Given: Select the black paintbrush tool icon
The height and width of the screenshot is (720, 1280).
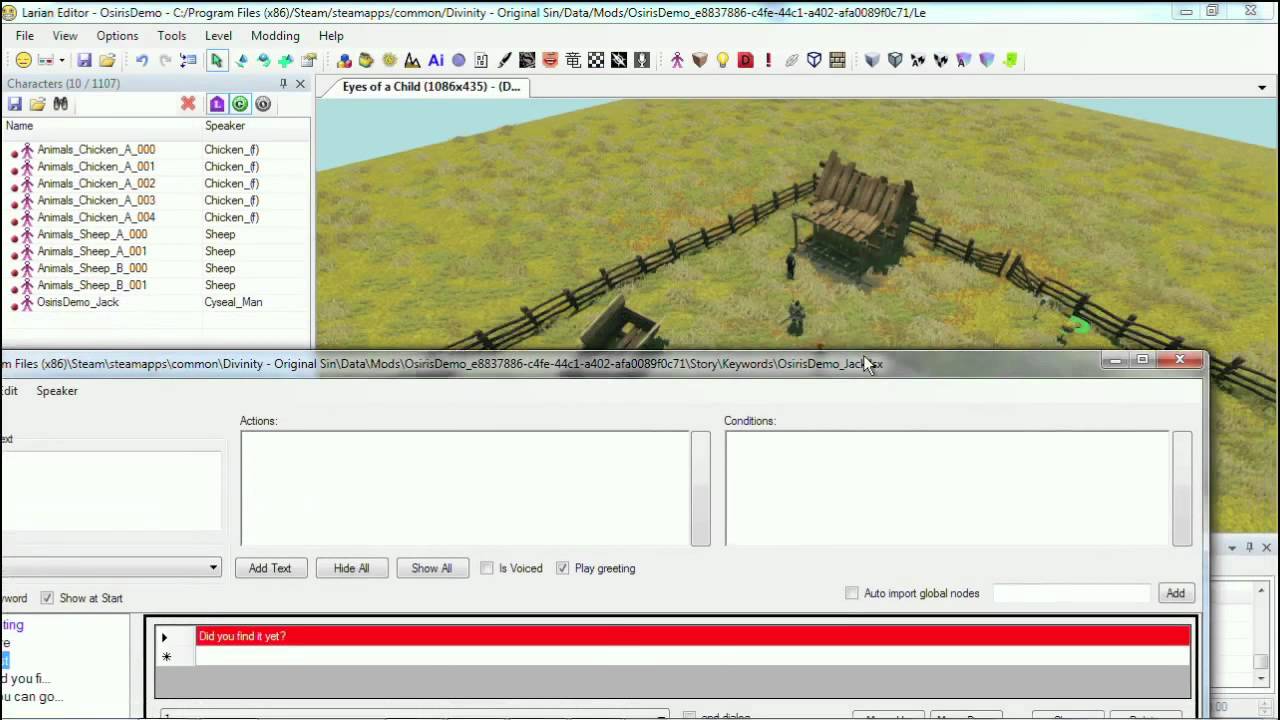Looking at the screenshot, I should (504, 60).
